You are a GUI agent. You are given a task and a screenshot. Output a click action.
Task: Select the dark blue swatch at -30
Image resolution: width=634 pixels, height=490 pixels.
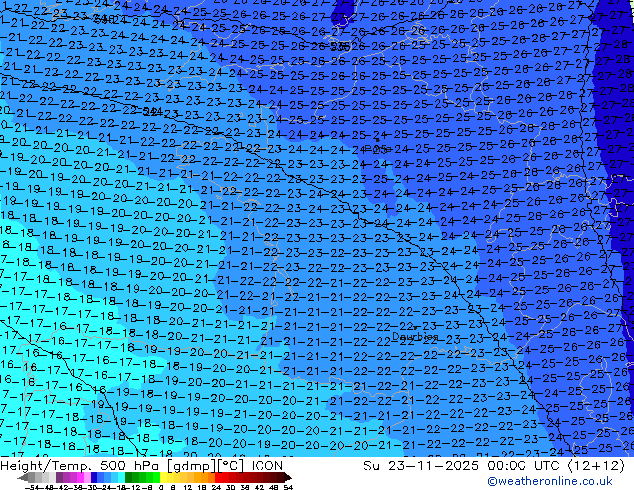click(x=94, y=477)
